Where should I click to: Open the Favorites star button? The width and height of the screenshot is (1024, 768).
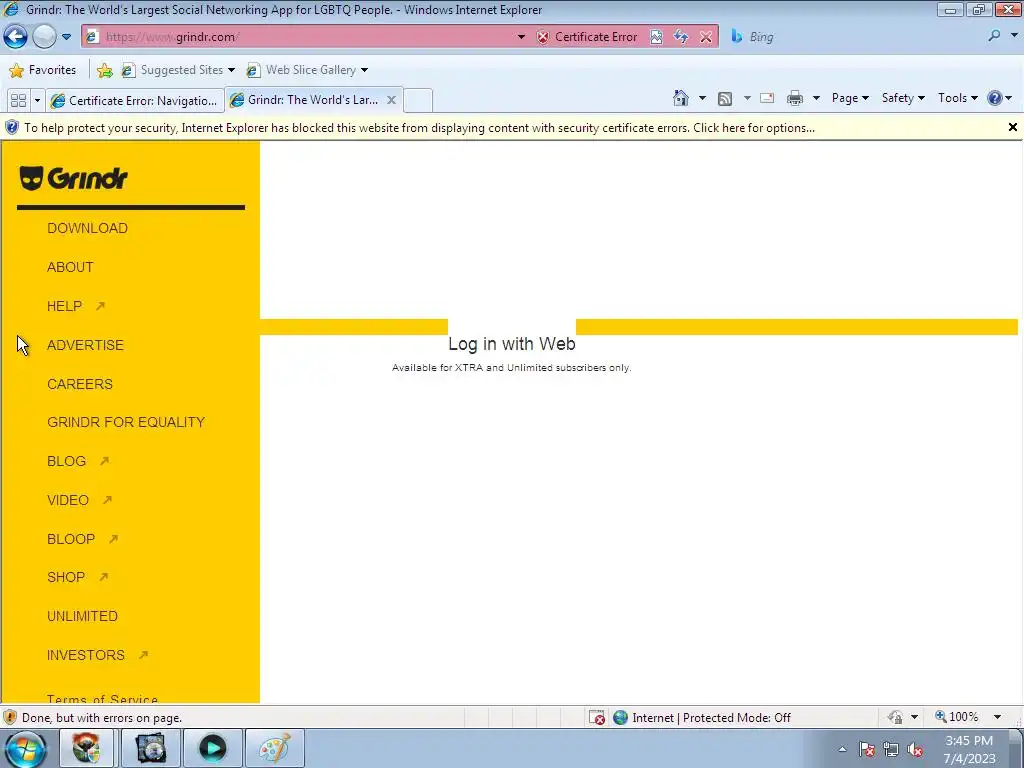click(43, 70)
